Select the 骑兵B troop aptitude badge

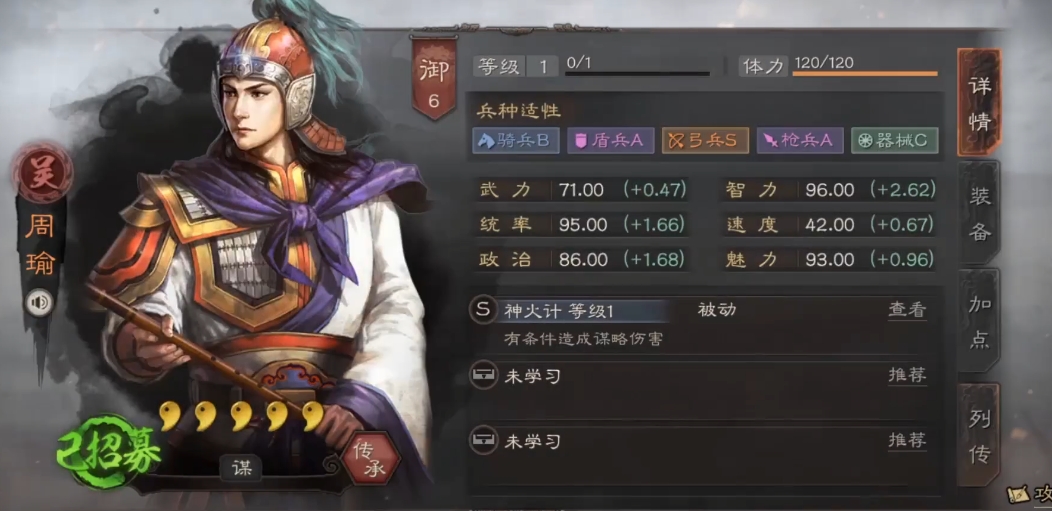pyautogui.click(x=515, y=141)
